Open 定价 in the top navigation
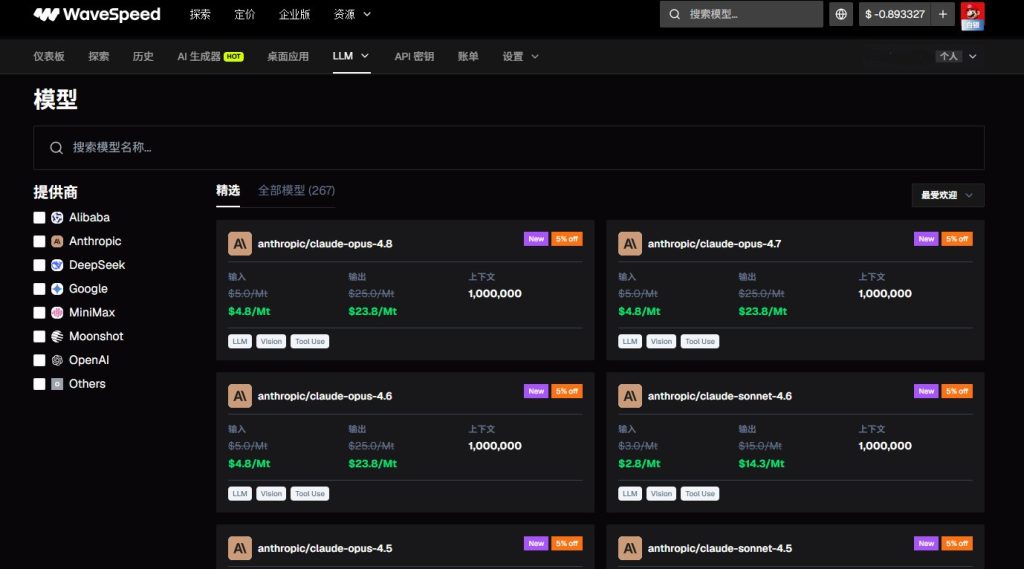The width and height of the screenshot is (1024, 569). tap(244, 14)
